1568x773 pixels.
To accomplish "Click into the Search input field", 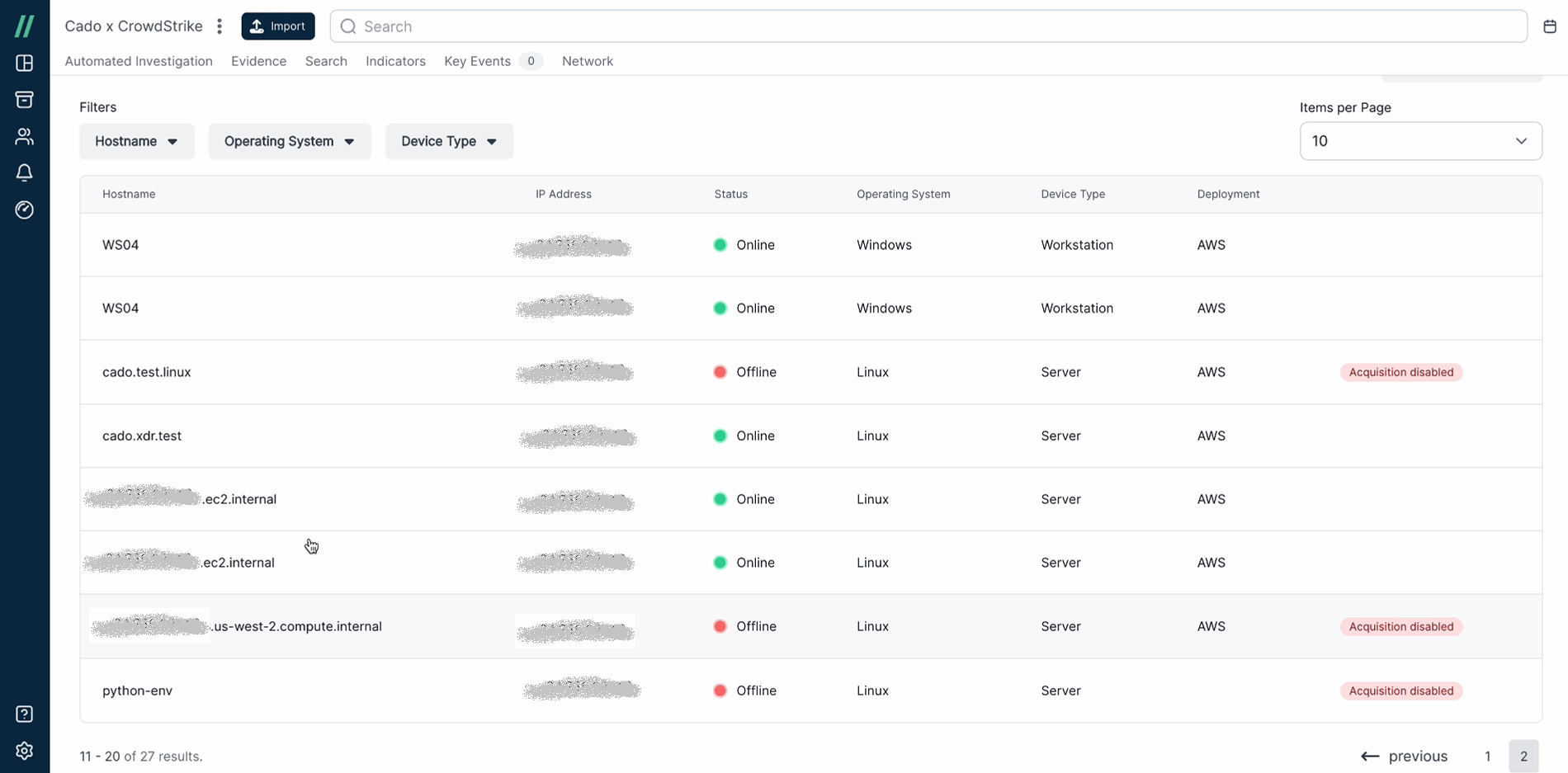I will 928,26.
